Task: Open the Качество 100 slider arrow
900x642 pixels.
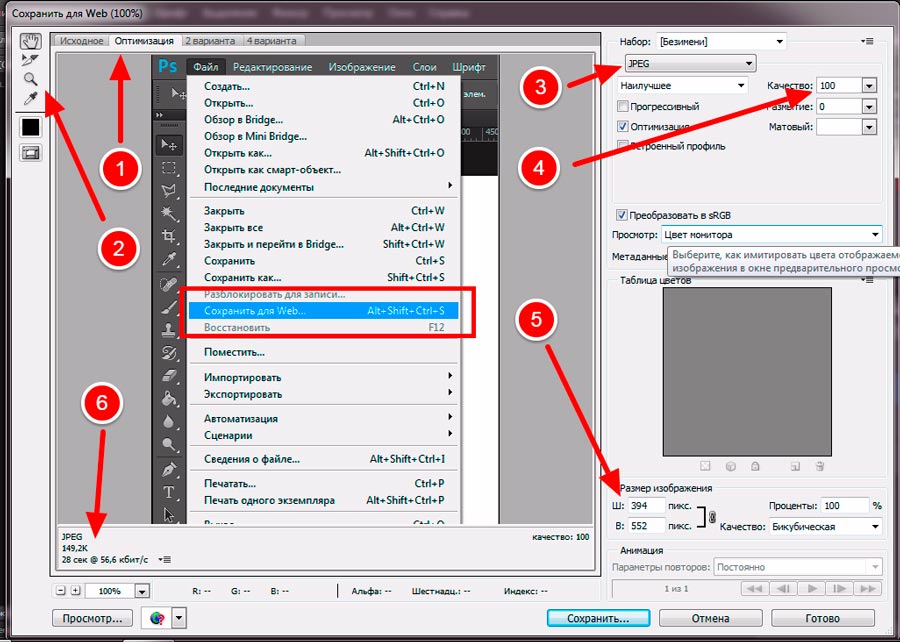Action: [x=869, y=85]
